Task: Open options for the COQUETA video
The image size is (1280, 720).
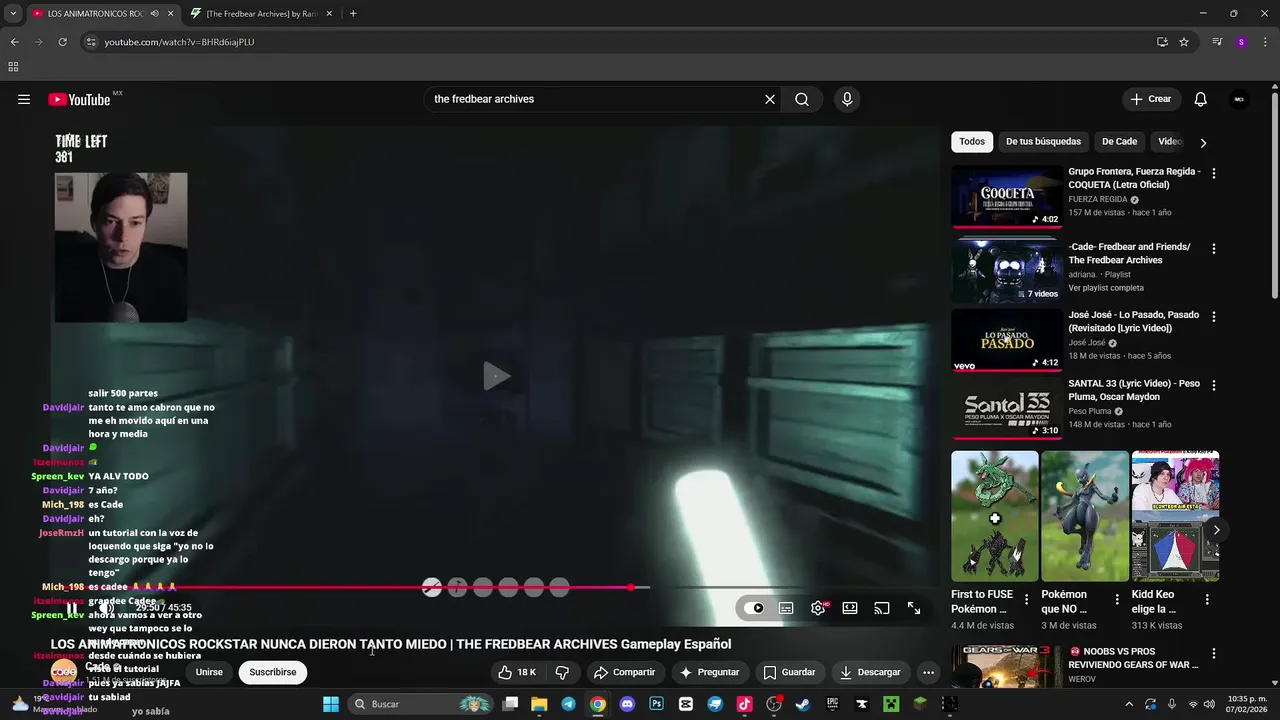Action: point(1214,173)
